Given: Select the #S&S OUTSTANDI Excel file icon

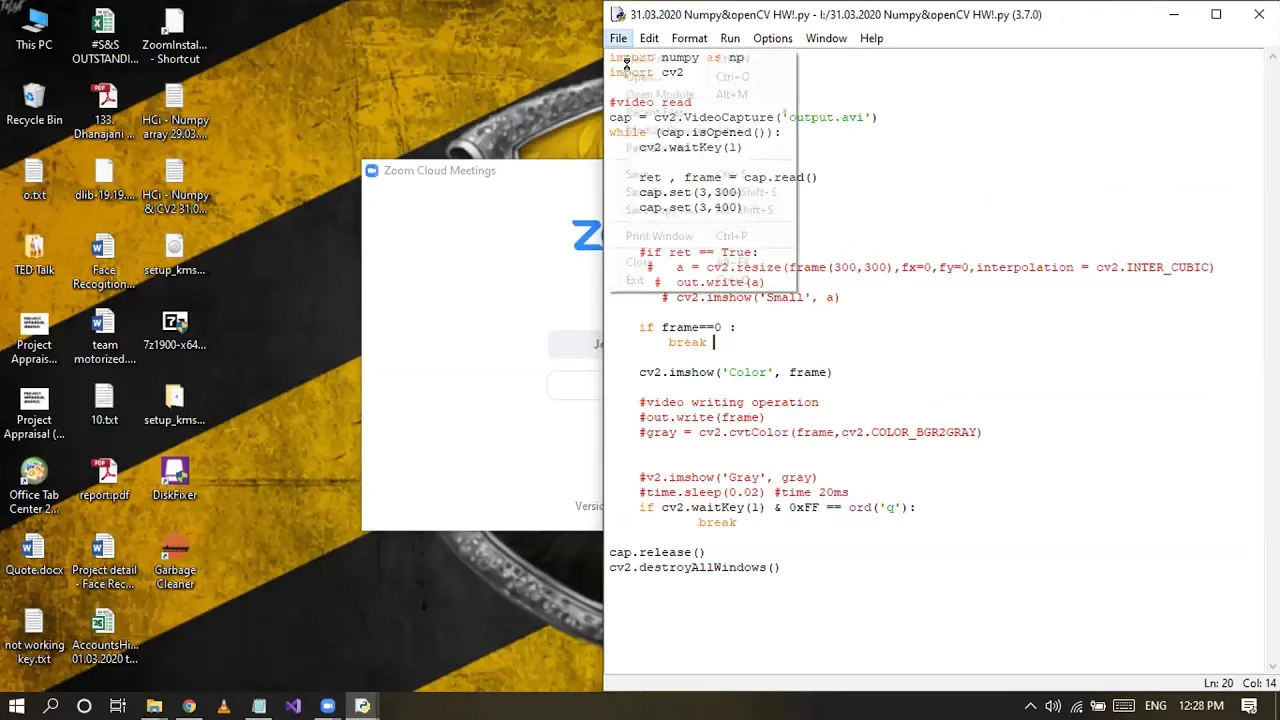Looking at the screenshot, I should (104, 37).
